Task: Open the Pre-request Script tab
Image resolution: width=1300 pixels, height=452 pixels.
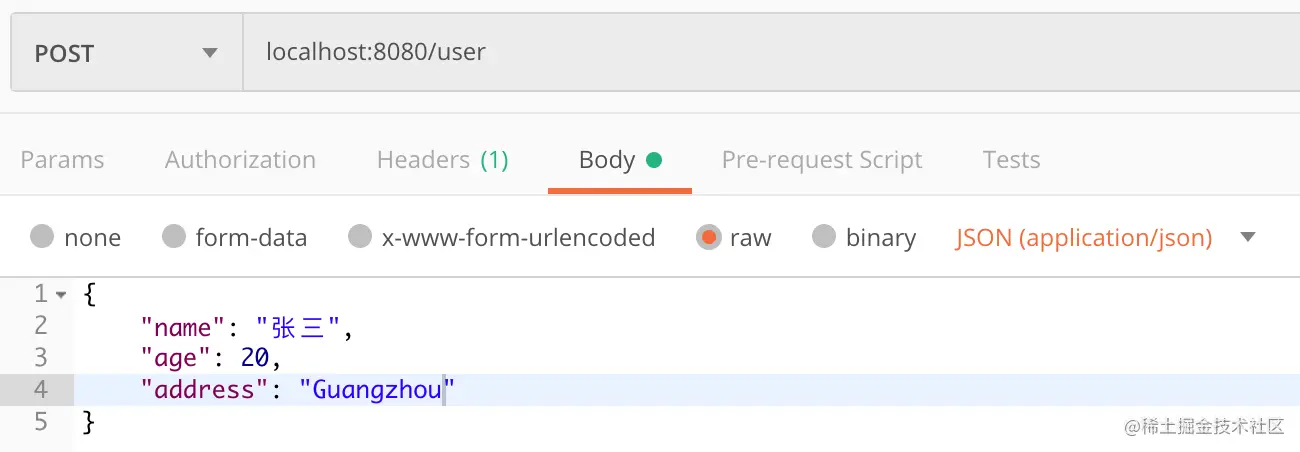Action: pos(822,160)
